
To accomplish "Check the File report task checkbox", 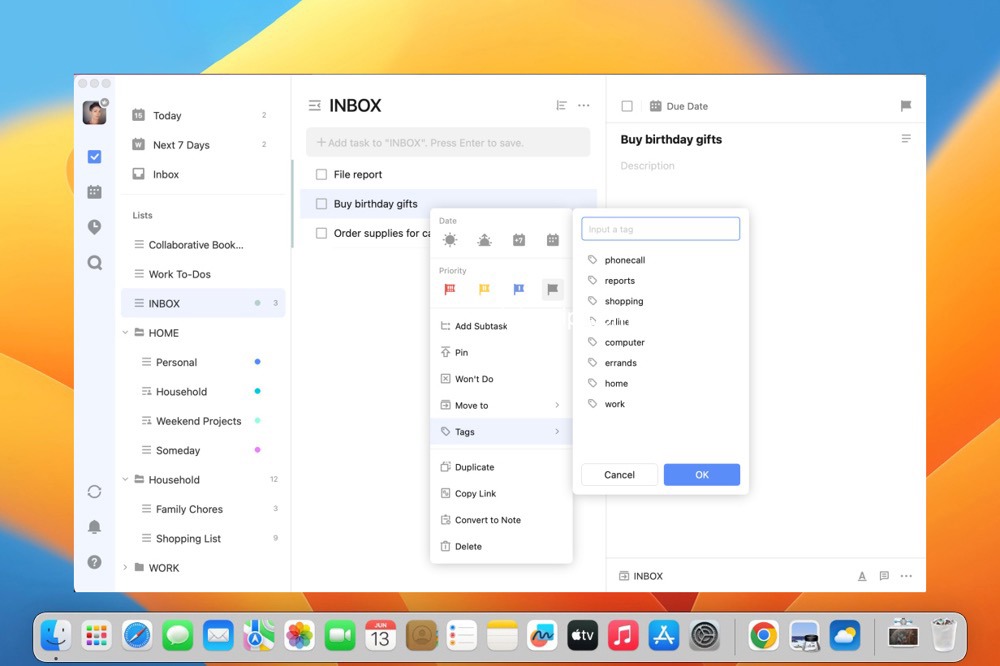I will pos(321,174).
